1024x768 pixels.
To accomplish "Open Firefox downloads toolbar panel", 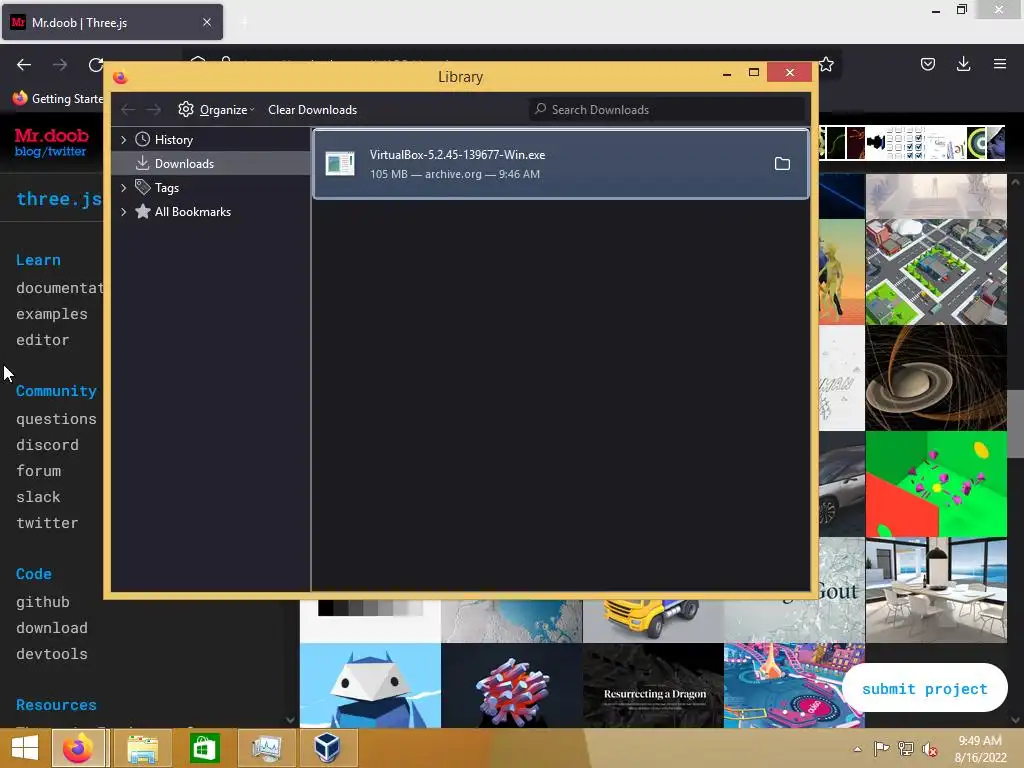I will click(963, 64).
